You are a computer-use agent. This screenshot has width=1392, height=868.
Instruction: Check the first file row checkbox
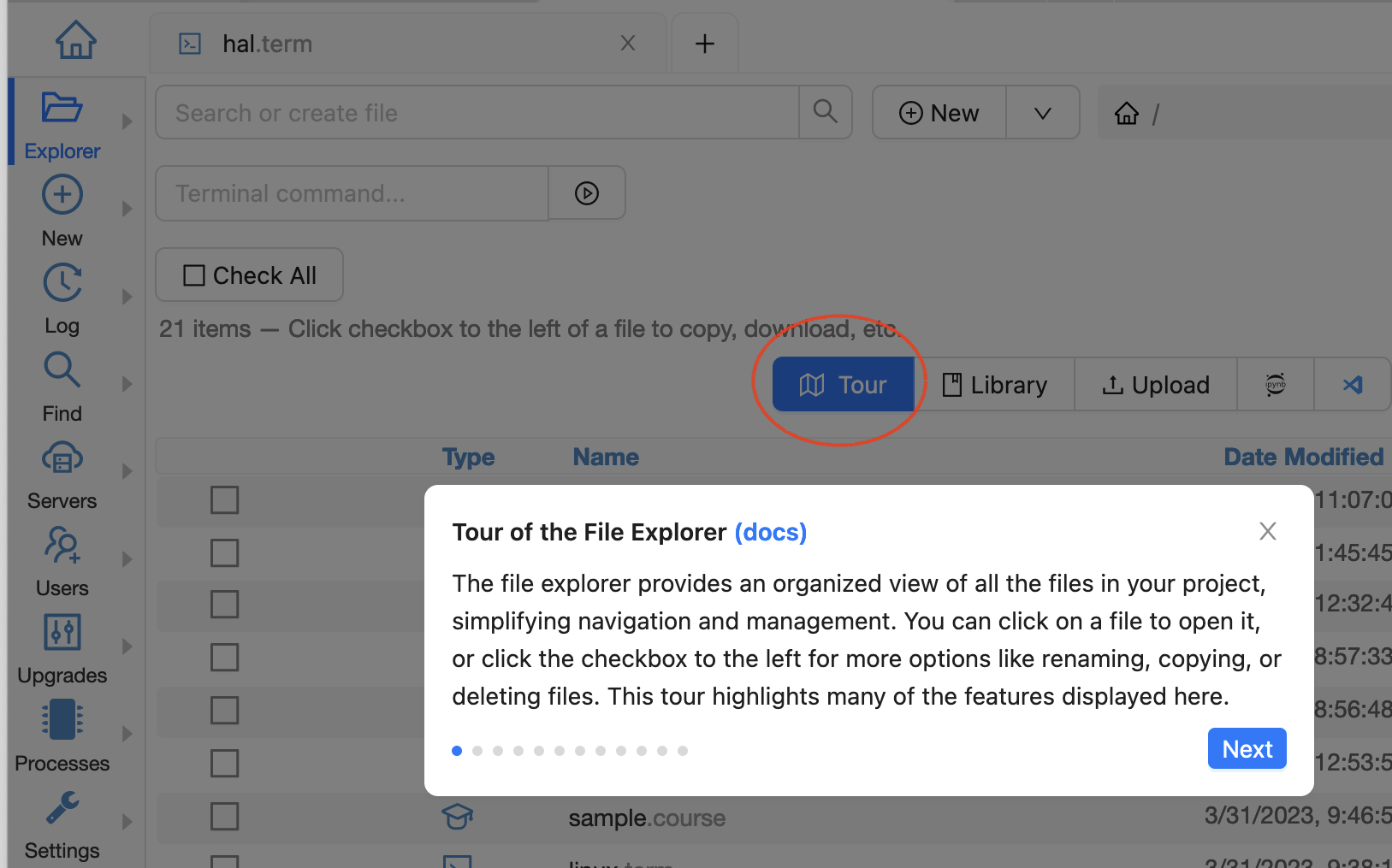click(224, 500)
